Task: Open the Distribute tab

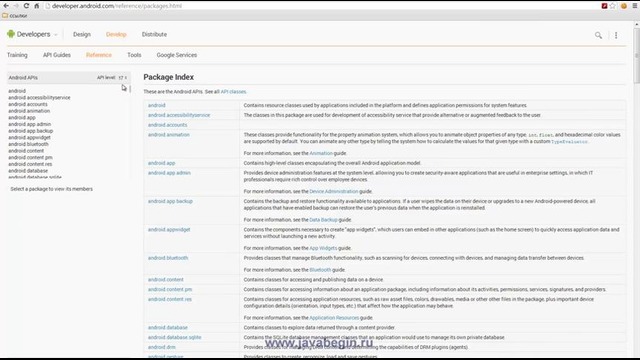Action: [154, 34]
